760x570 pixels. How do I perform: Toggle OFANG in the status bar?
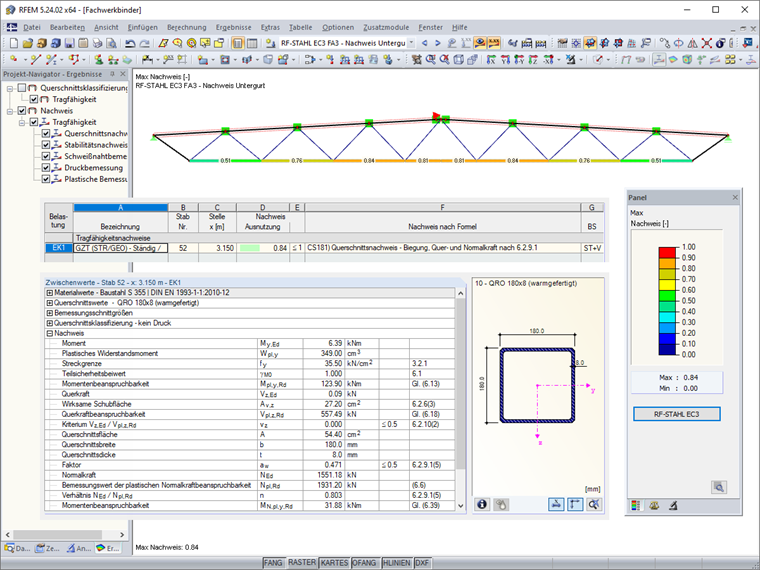click(x=364, y=563)
